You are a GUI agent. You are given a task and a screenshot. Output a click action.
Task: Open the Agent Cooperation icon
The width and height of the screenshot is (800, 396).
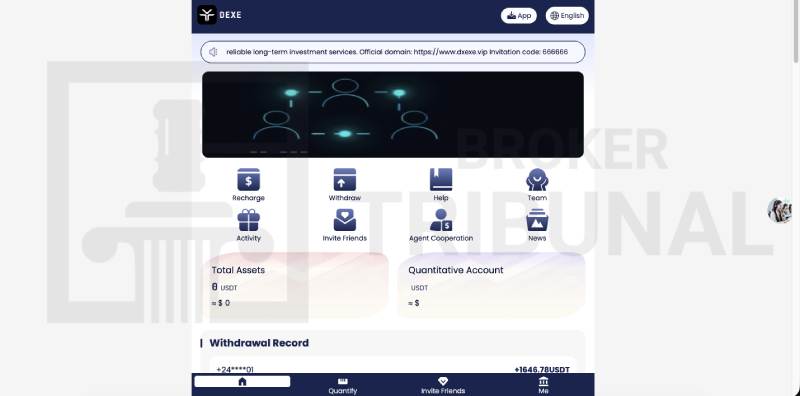441,220
